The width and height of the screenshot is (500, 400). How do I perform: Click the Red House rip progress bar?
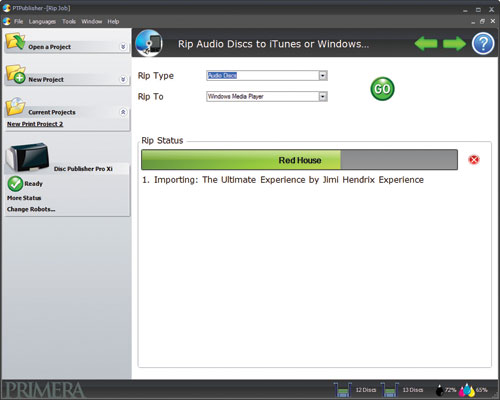[299, 160]
